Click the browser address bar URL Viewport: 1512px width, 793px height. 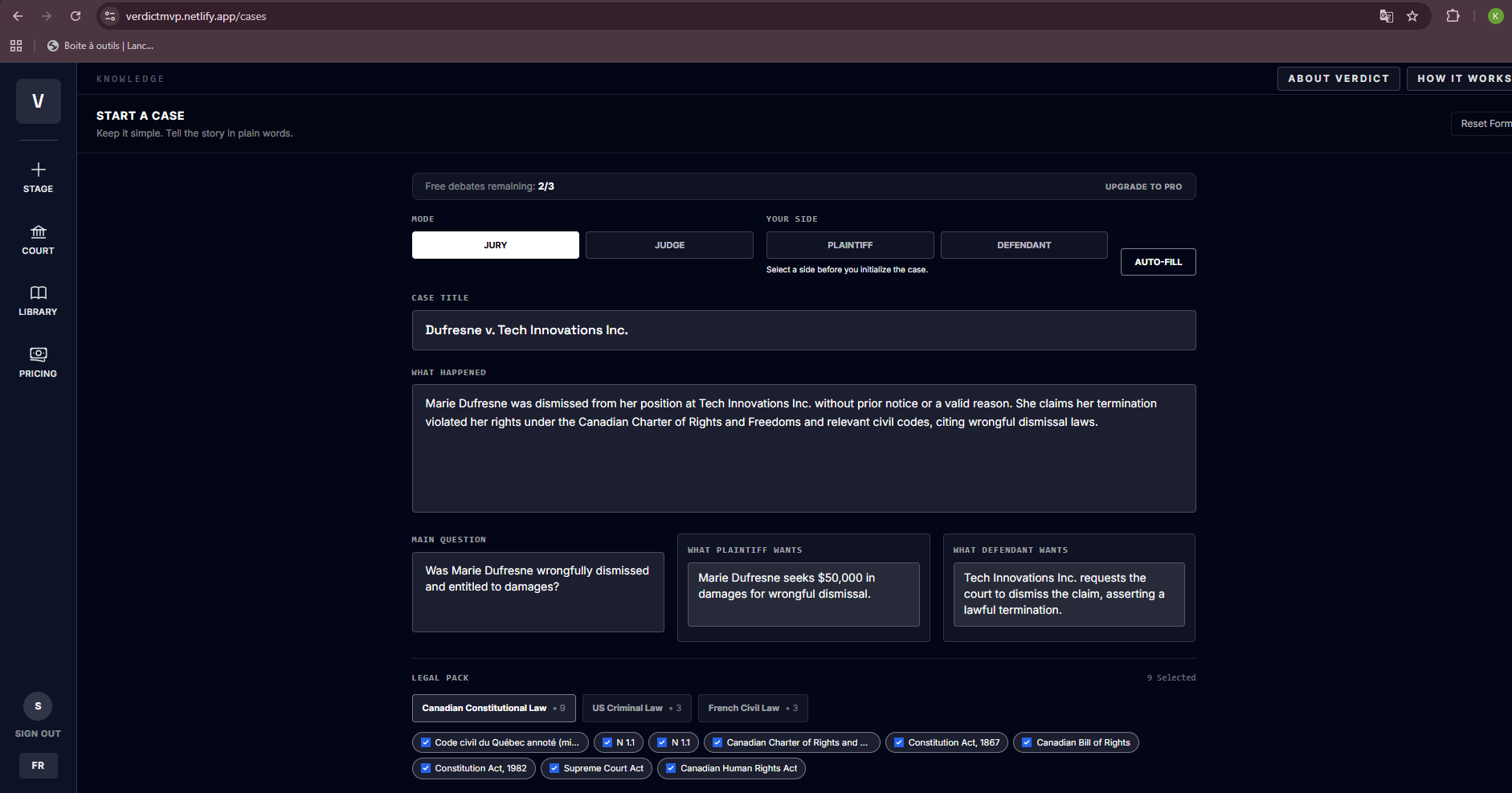click(x=196, y=16)
